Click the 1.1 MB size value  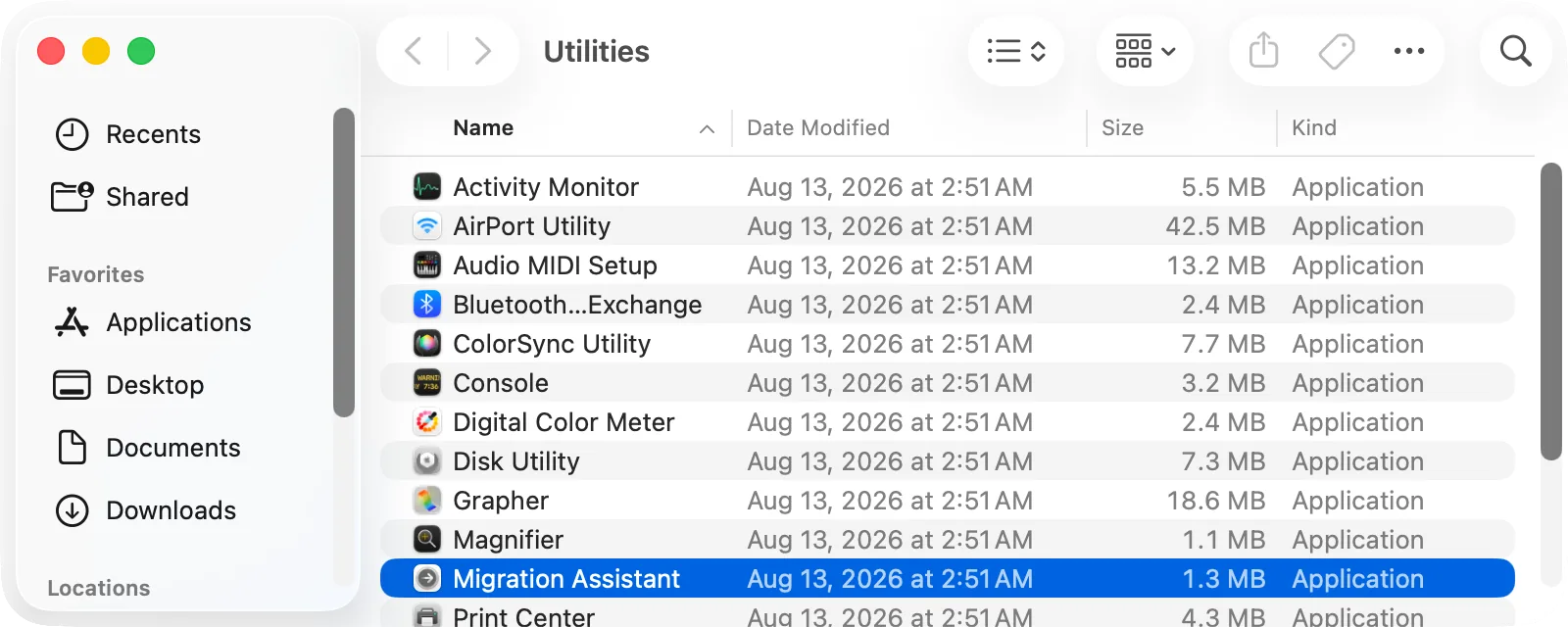[x=1224, y=540]
